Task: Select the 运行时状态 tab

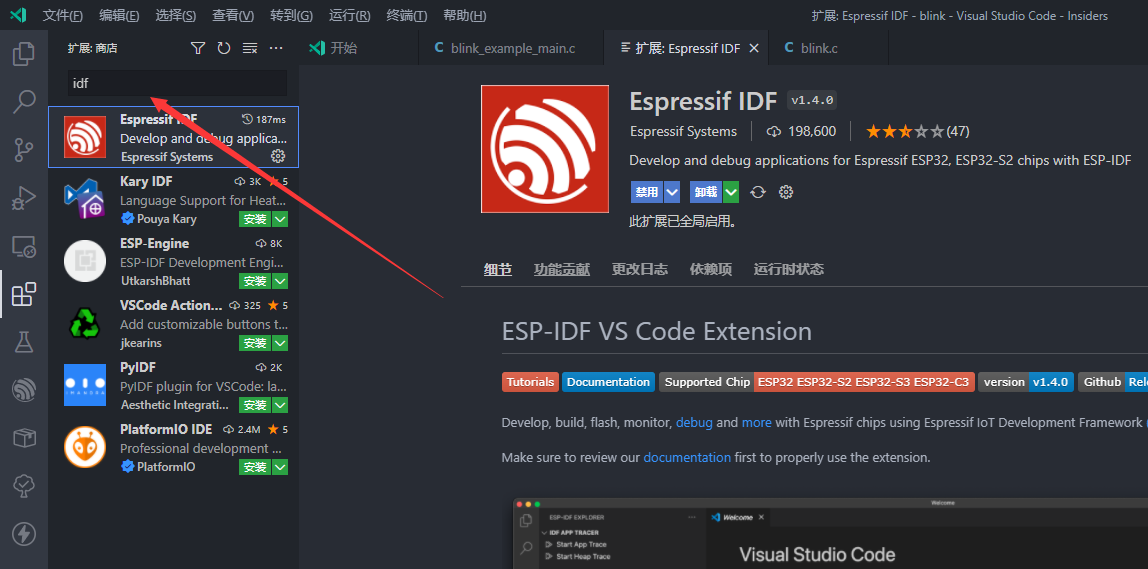Action: coord(789,269)
